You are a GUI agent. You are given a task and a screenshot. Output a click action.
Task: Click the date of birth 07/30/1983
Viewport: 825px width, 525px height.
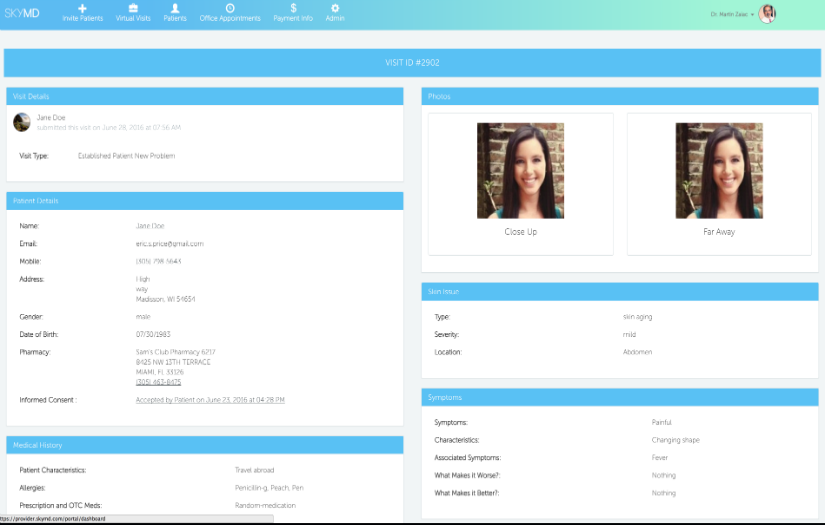(x=153, y=334)
